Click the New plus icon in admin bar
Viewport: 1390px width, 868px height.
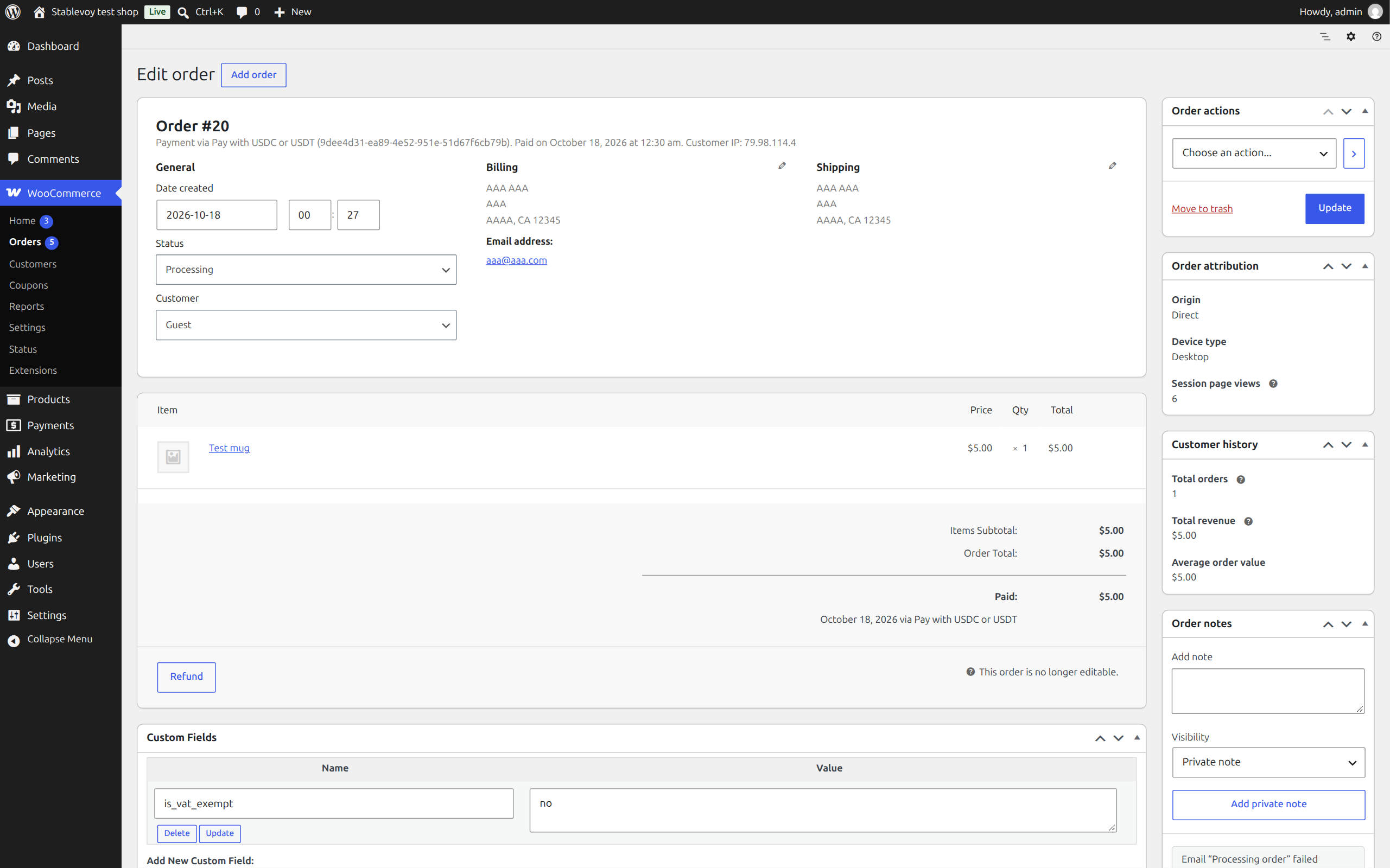pos(280,12)
